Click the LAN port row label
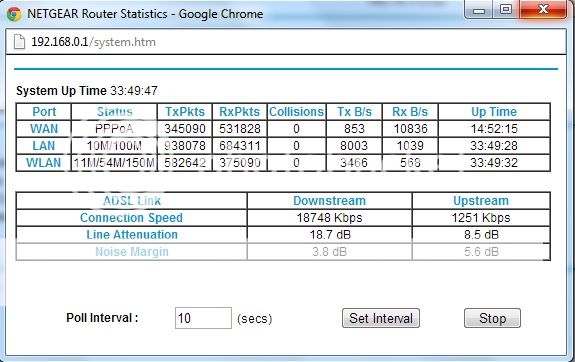Screen dimensions: 575x362 pos(44,146)
